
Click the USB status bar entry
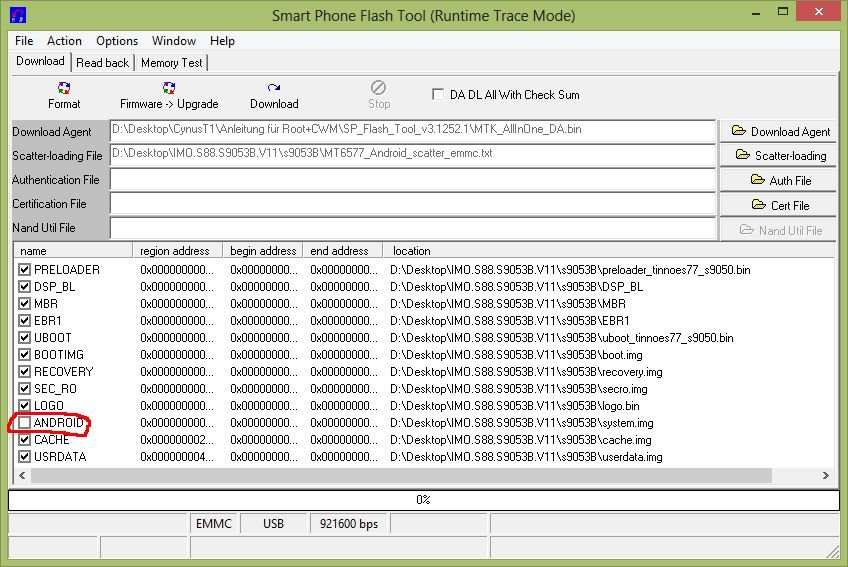click(x=274, y=524)
